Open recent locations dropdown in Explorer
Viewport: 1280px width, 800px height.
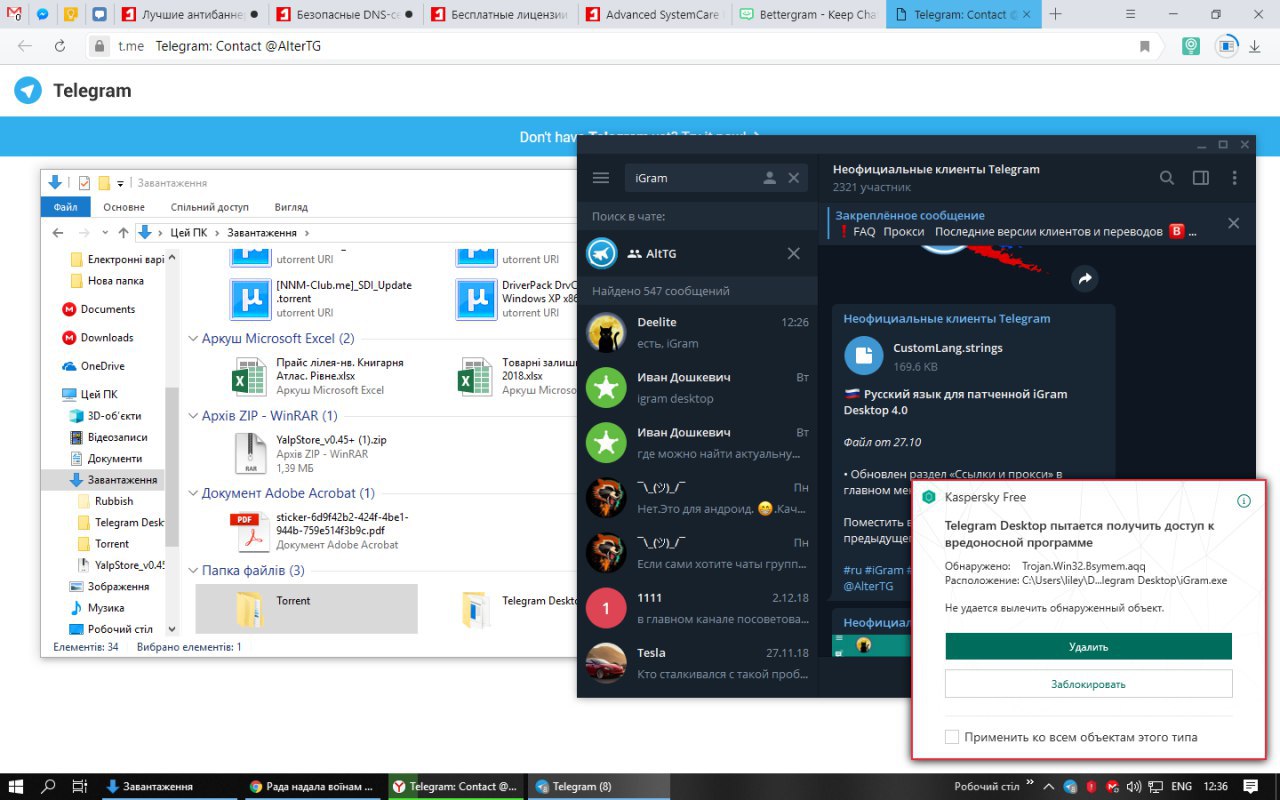(106, 233)
